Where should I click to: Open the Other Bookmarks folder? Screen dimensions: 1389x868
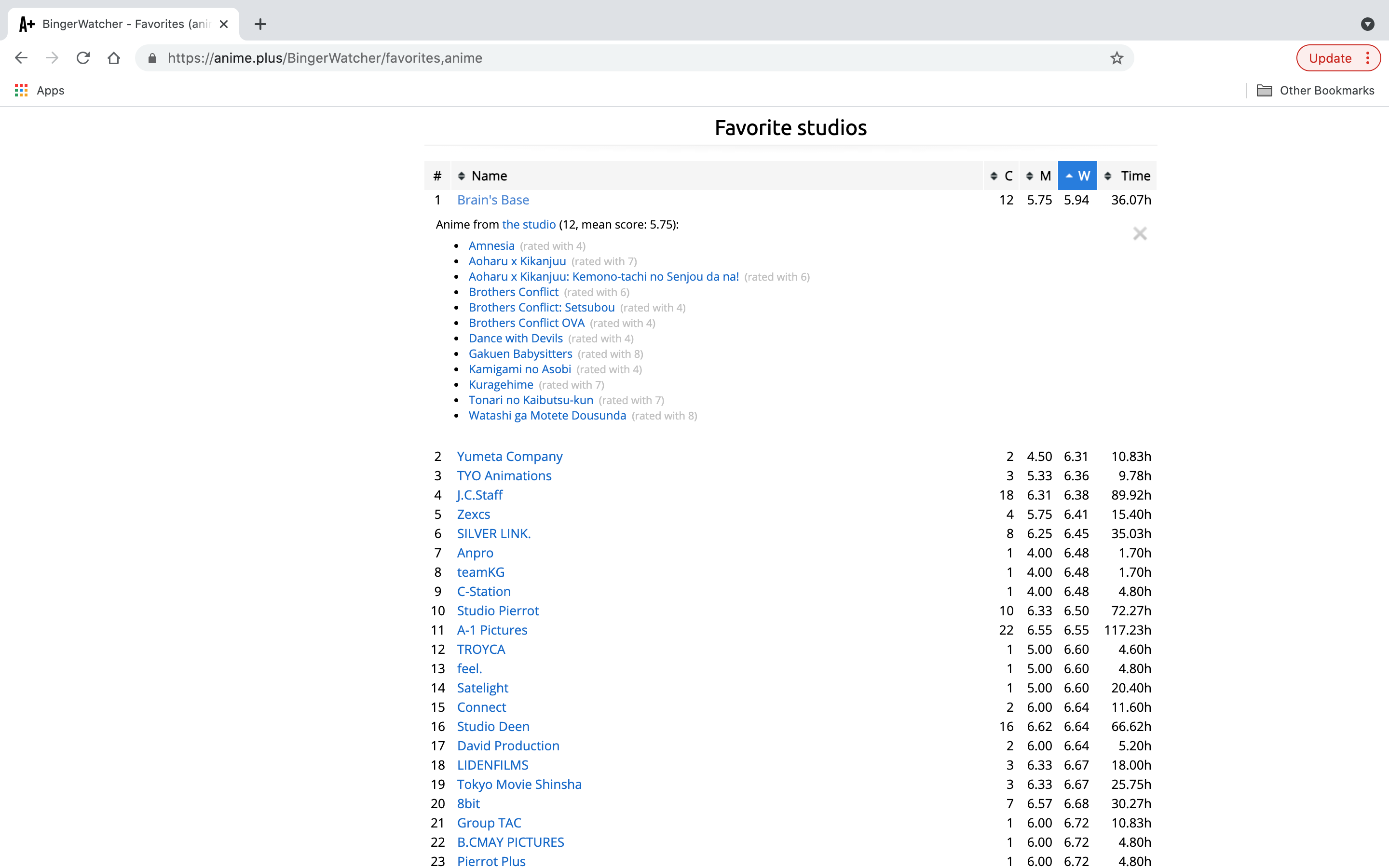point(1315,90)
